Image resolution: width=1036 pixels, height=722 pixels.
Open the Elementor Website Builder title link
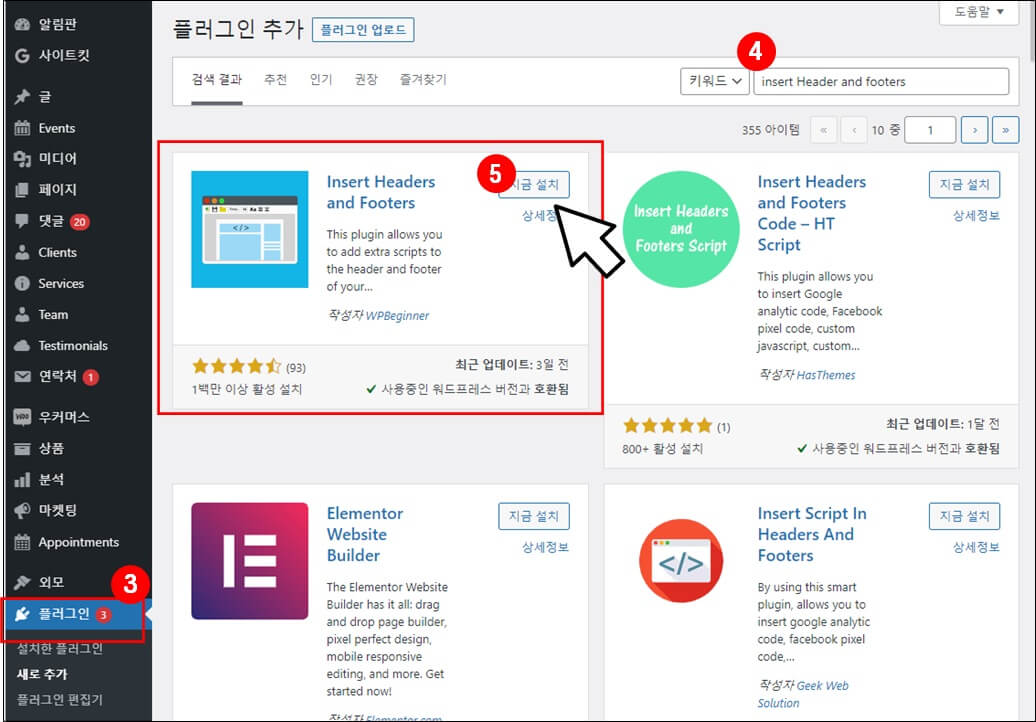pyautogui.click(x=365, y=534)
